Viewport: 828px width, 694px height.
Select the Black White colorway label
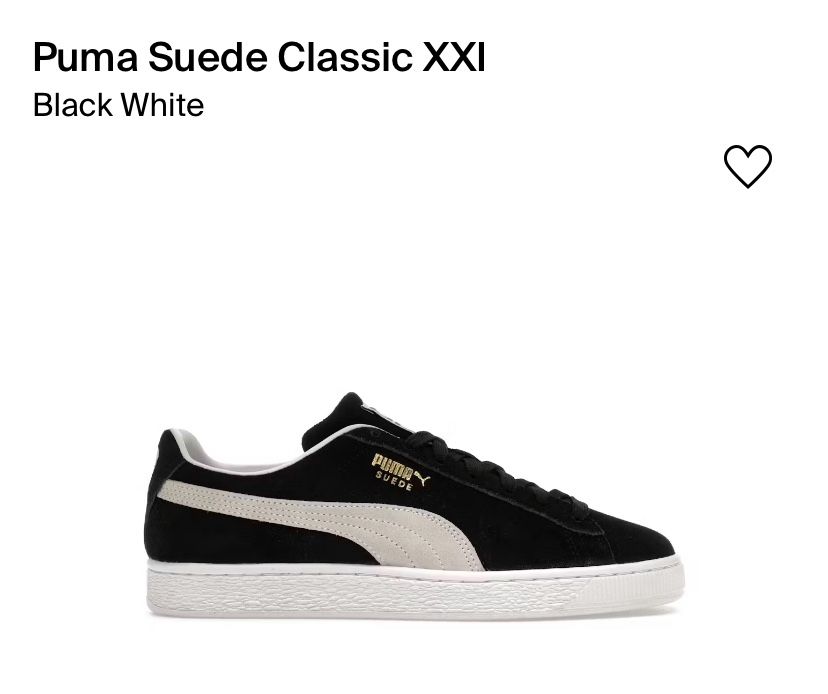click(x=118, y=105)
